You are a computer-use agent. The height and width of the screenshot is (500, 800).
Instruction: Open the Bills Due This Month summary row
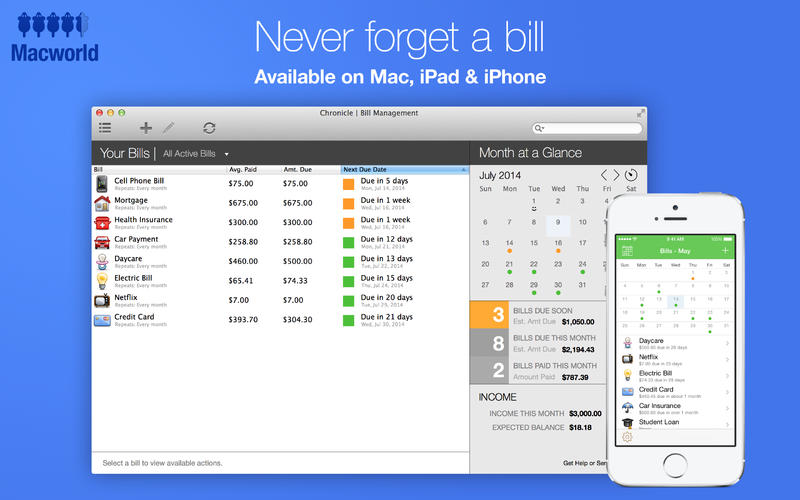click(x=538, y=343)
